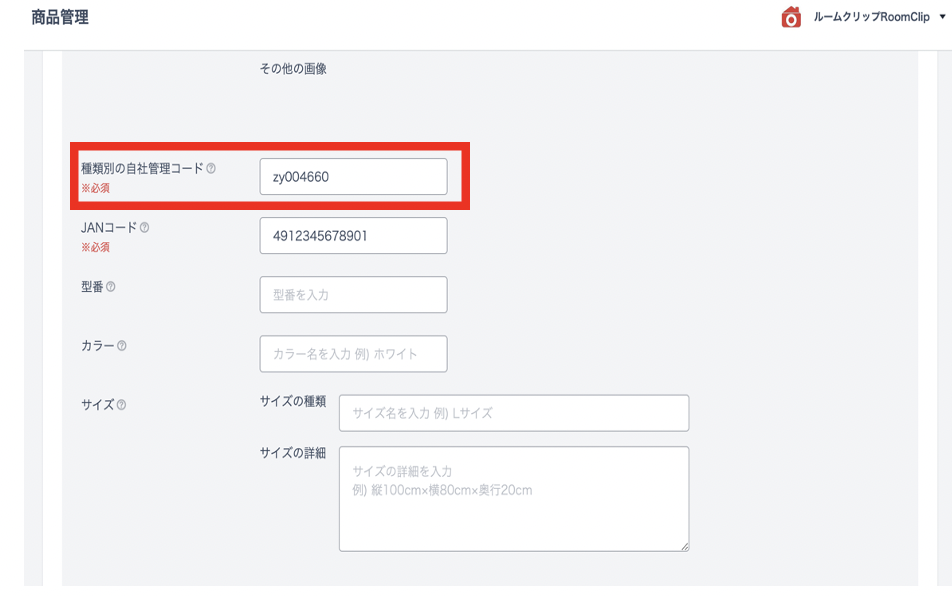Click the textarea resize handle corner

click(685, 547)
